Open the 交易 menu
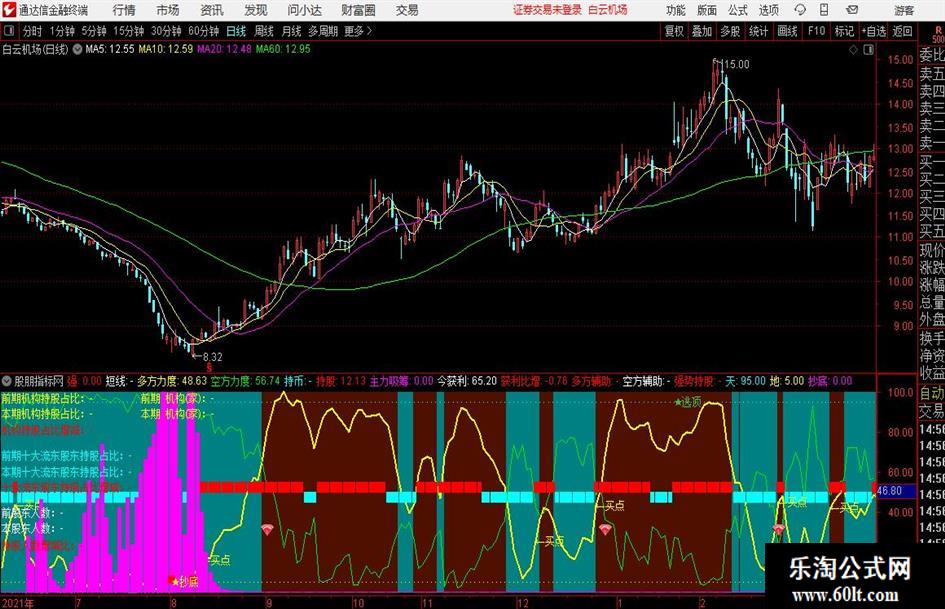 407,10
